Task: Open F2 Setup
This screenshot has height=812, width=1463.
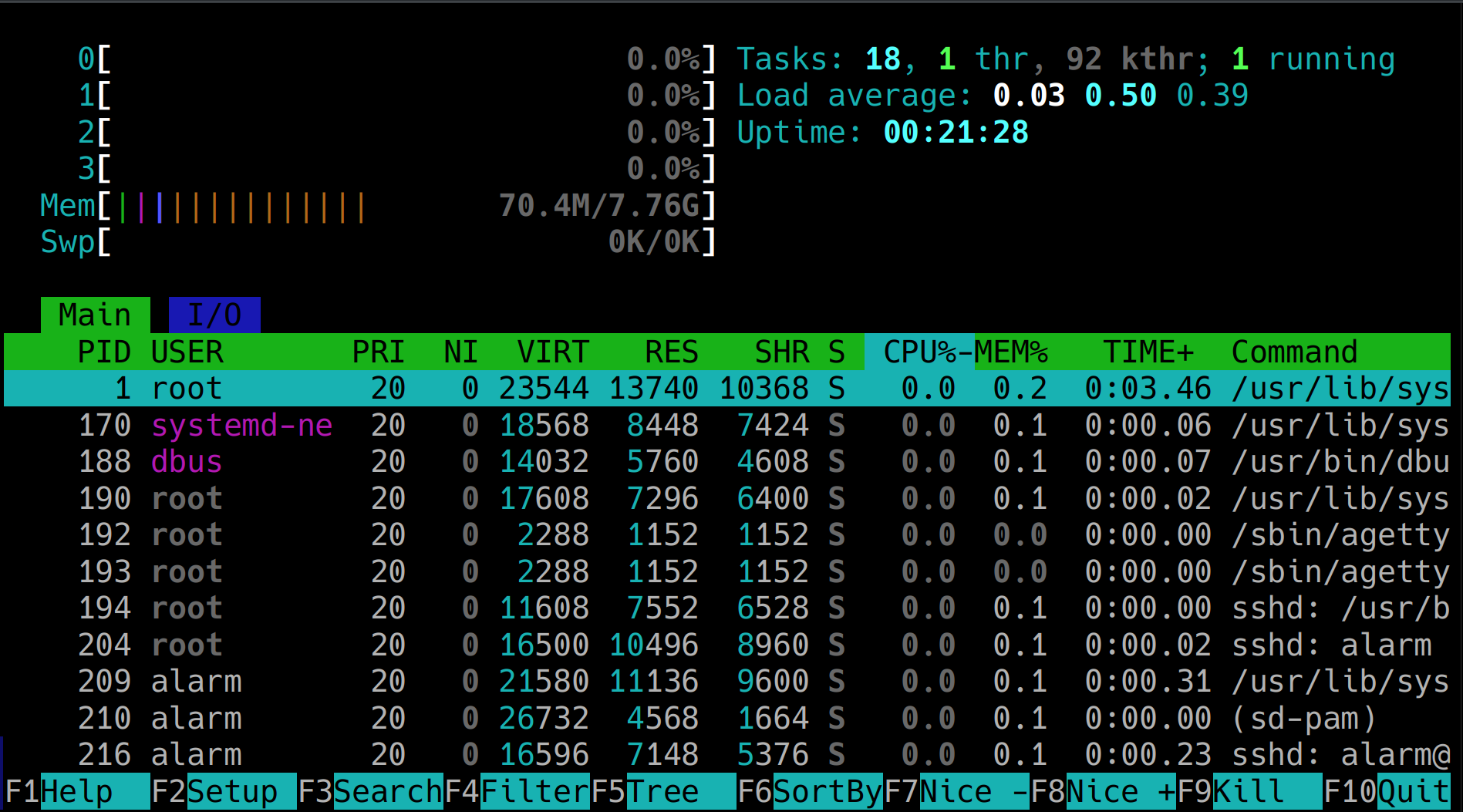Action: pyautogui.click(x=224, y=792)
